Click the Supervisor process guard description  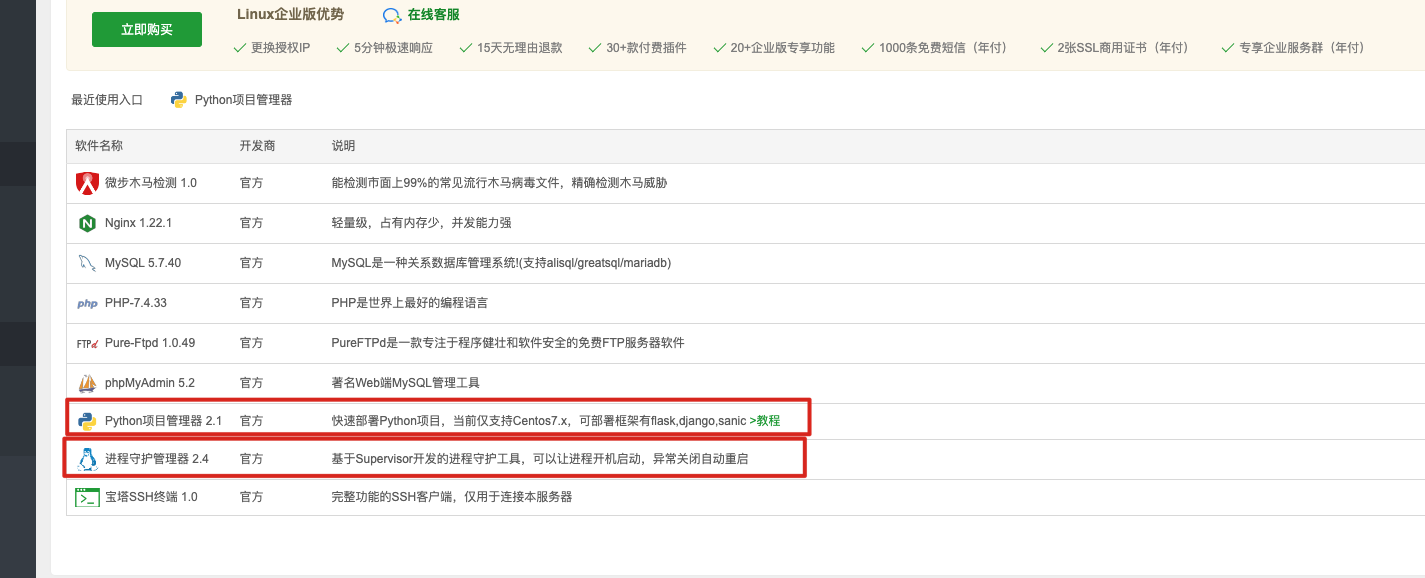click(x=539, y=459)
